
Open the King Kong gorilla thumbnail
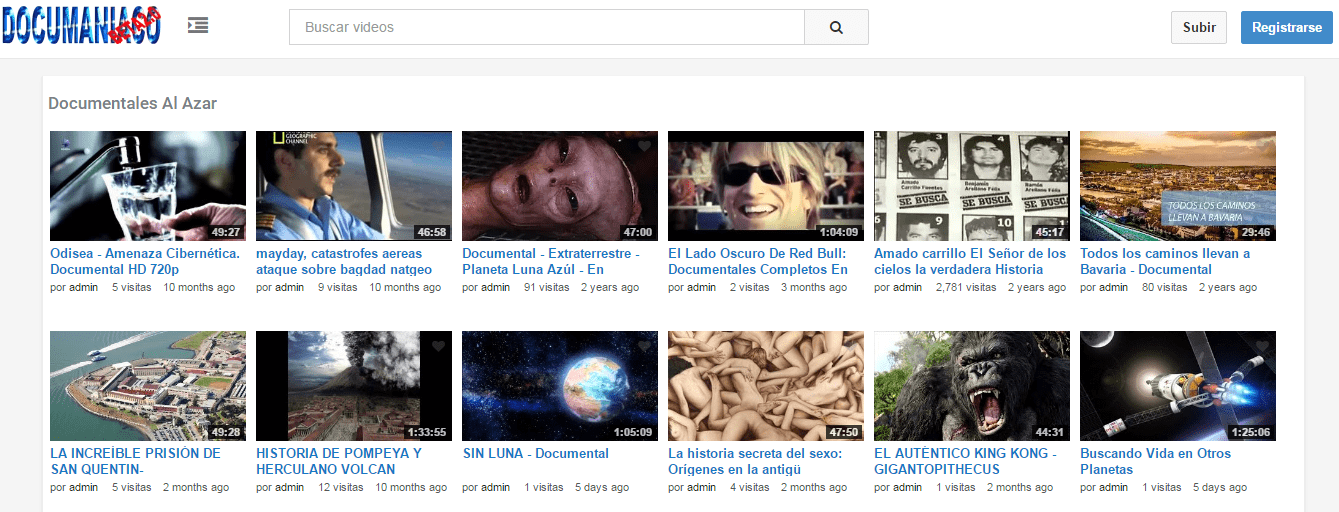coord(972,386)
